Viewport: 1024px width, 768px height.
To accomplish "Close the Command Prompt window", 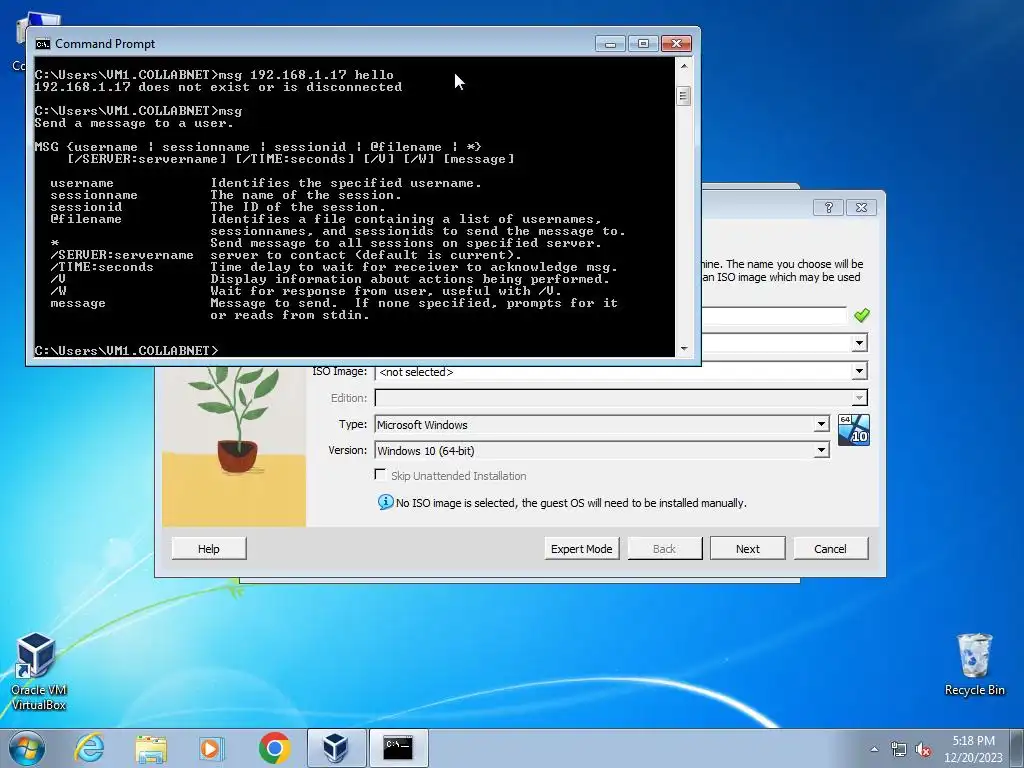I will [x=677, y=44].
